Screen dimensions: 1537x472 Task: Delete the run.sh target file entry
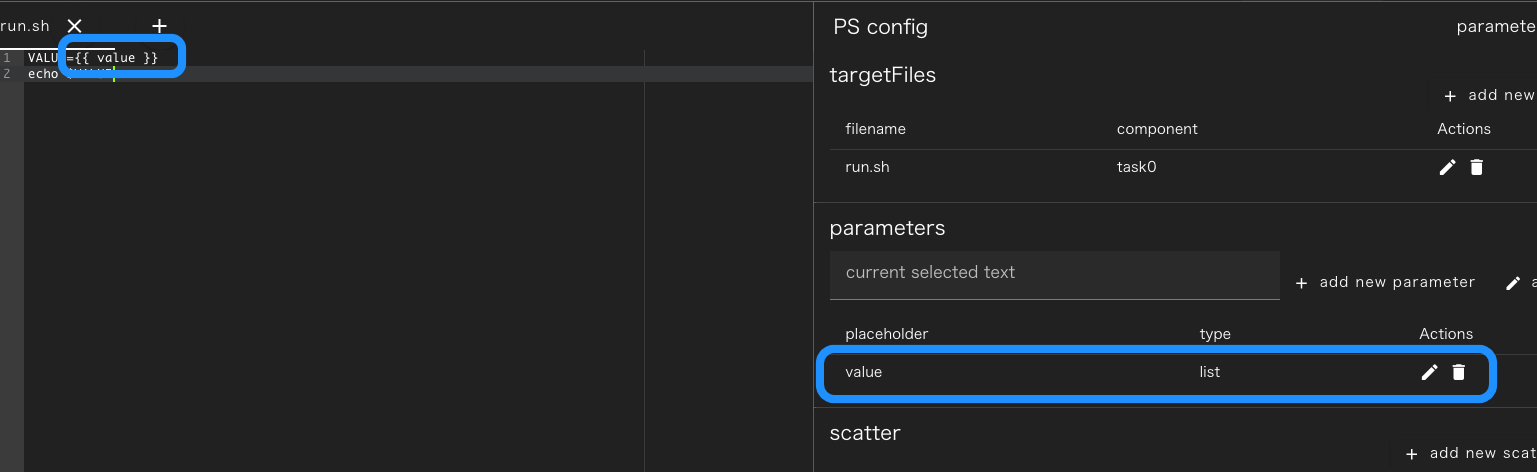(x=1476, y=167)
